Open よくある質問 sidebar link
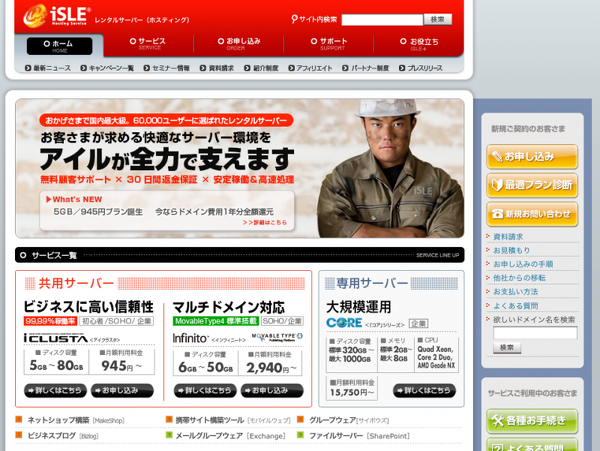Viewport: 600px width, 451px height. point(515,306)
